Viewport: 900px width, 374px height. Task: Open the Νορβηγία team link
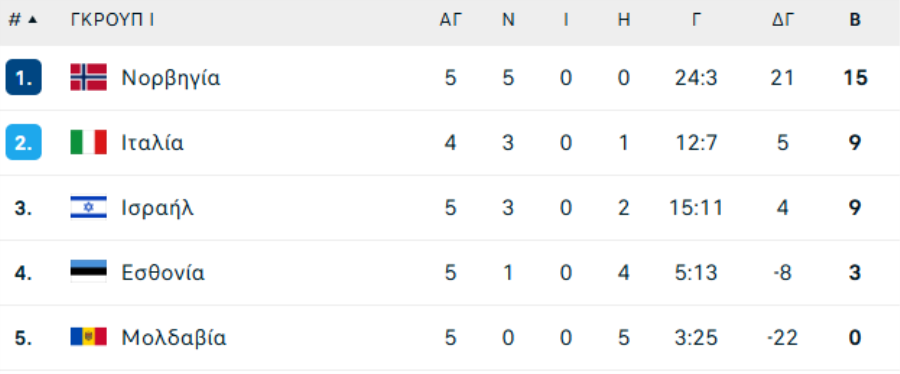click(x=170, y=78)
